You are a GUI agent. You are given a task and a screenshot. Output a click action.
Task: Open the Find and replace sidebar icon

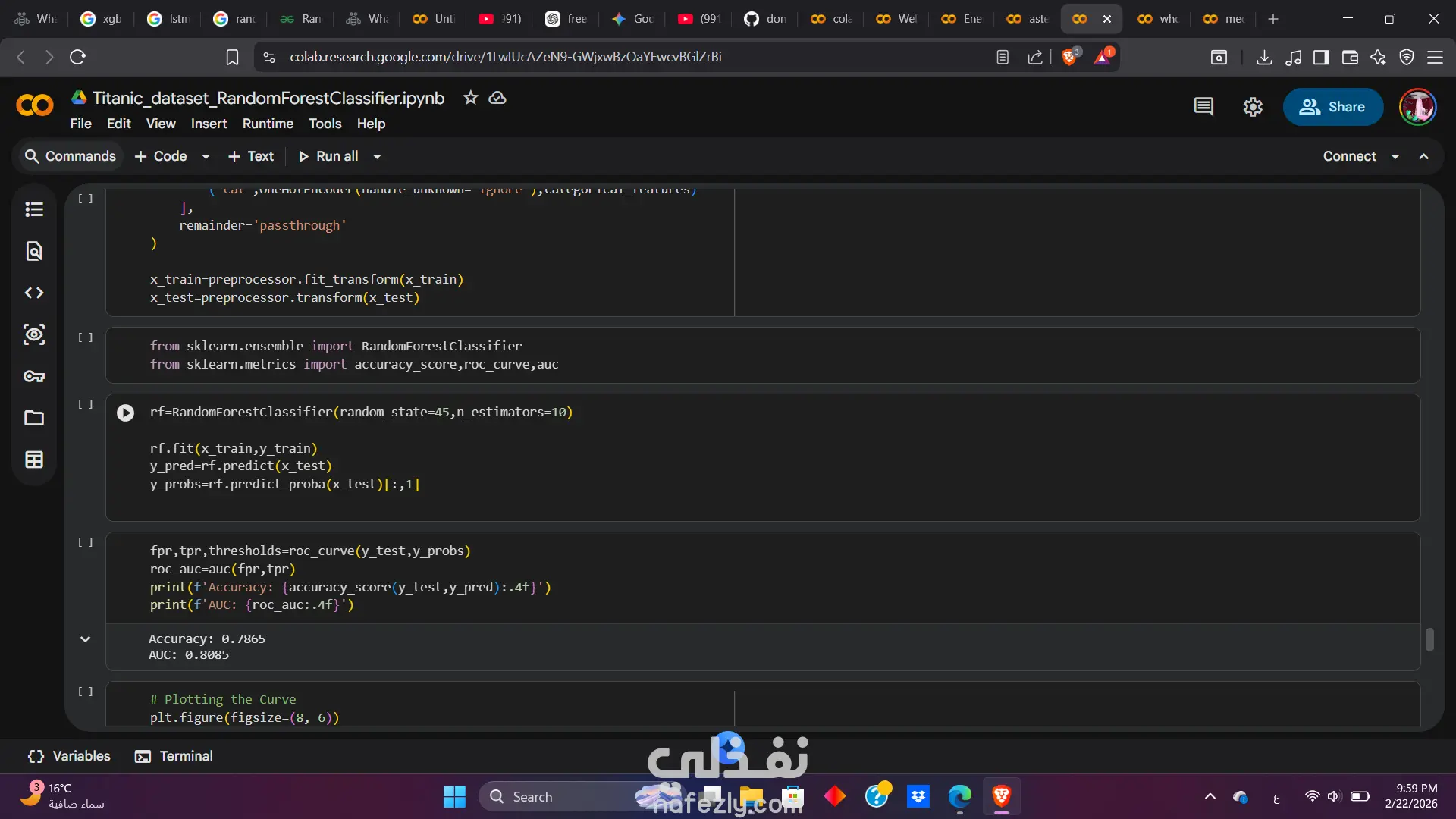[34, 251]
